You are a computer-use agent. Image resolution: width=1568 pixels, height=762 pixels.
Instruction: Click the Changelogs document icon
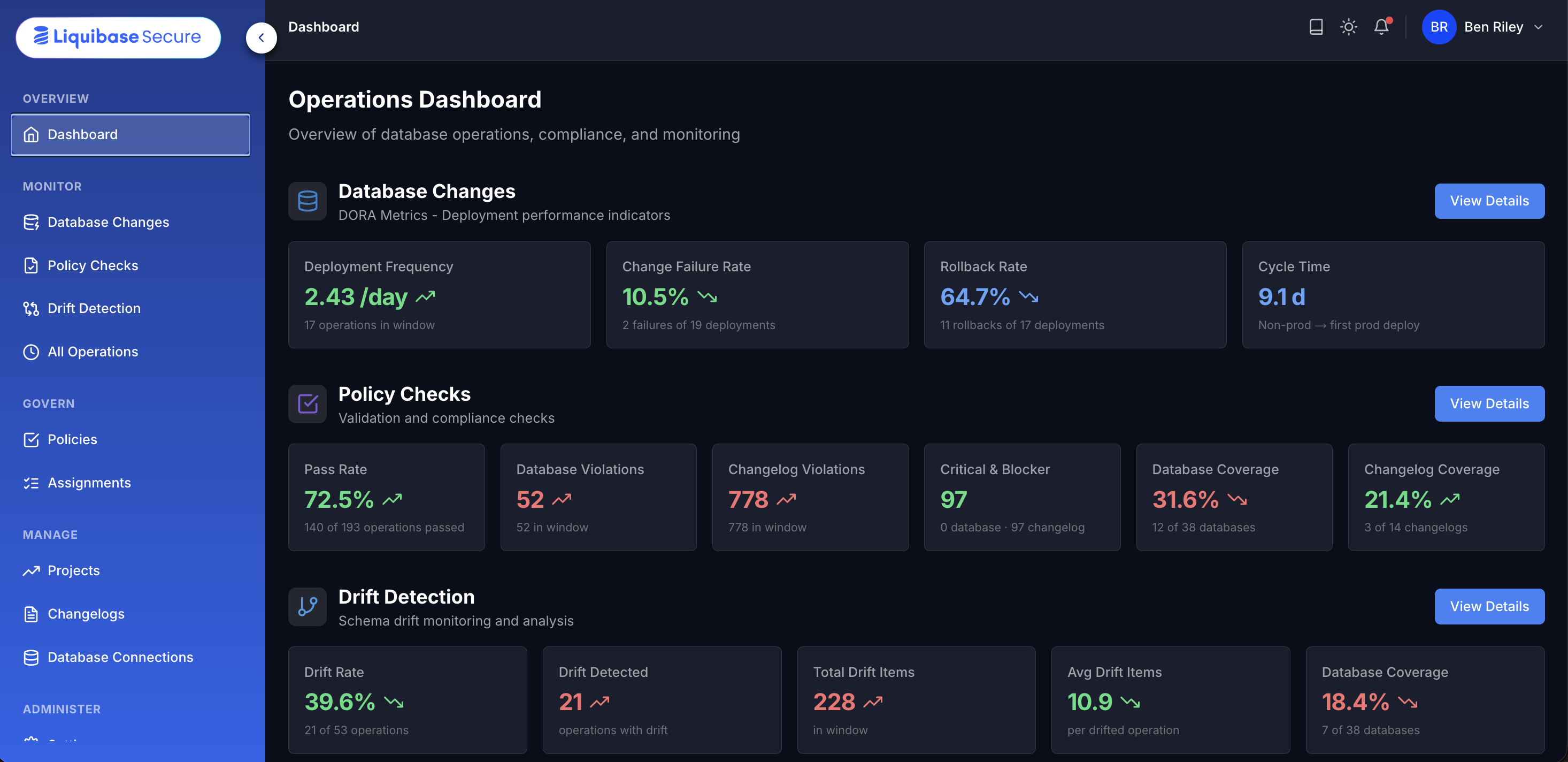tap(31, 614)
